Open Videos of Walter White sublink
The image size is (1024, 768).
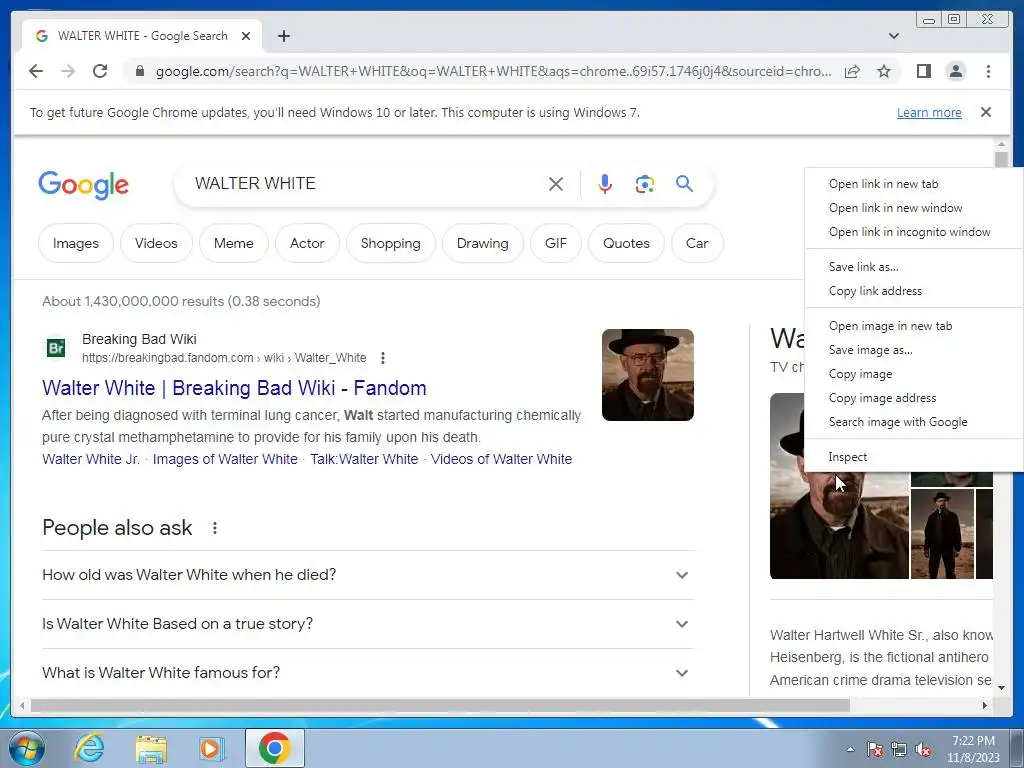501,459
